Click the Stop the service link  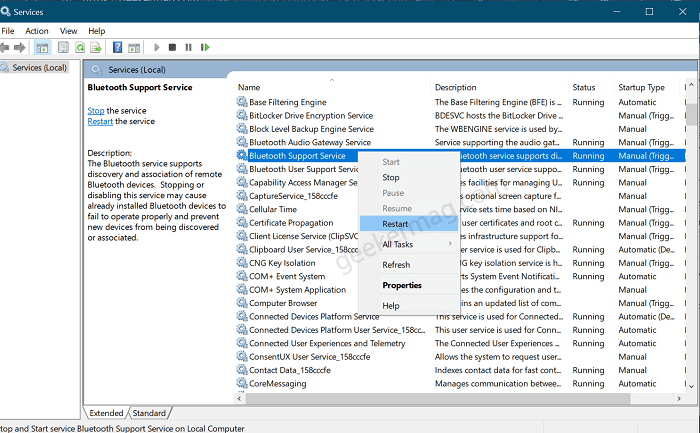[x=96, y=110]
